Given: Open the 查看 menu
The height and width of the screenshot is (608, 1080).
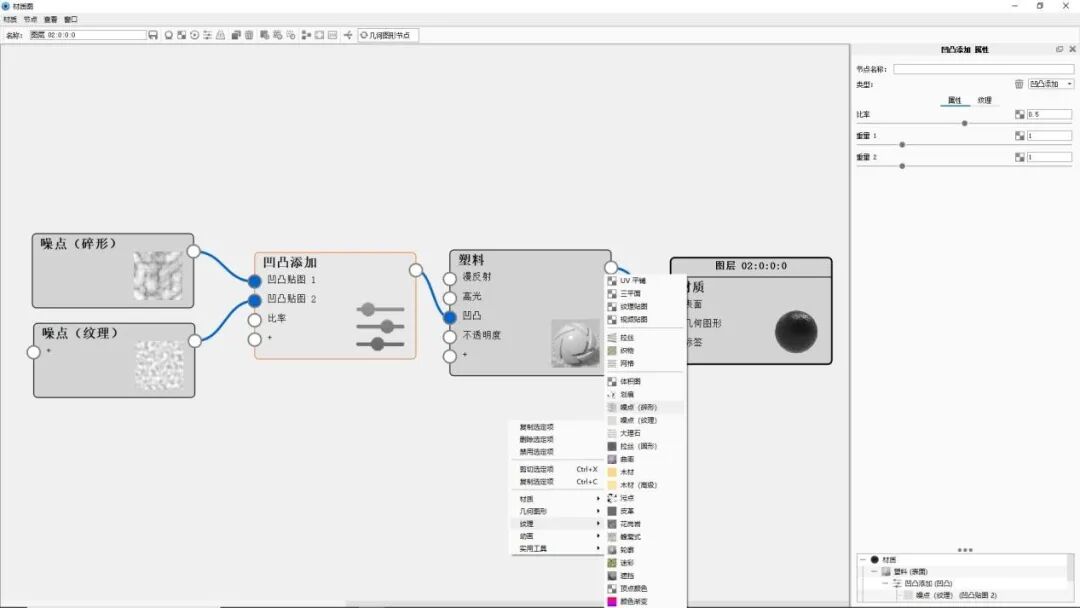Looking at the screenshot, I should click(48, 18).
